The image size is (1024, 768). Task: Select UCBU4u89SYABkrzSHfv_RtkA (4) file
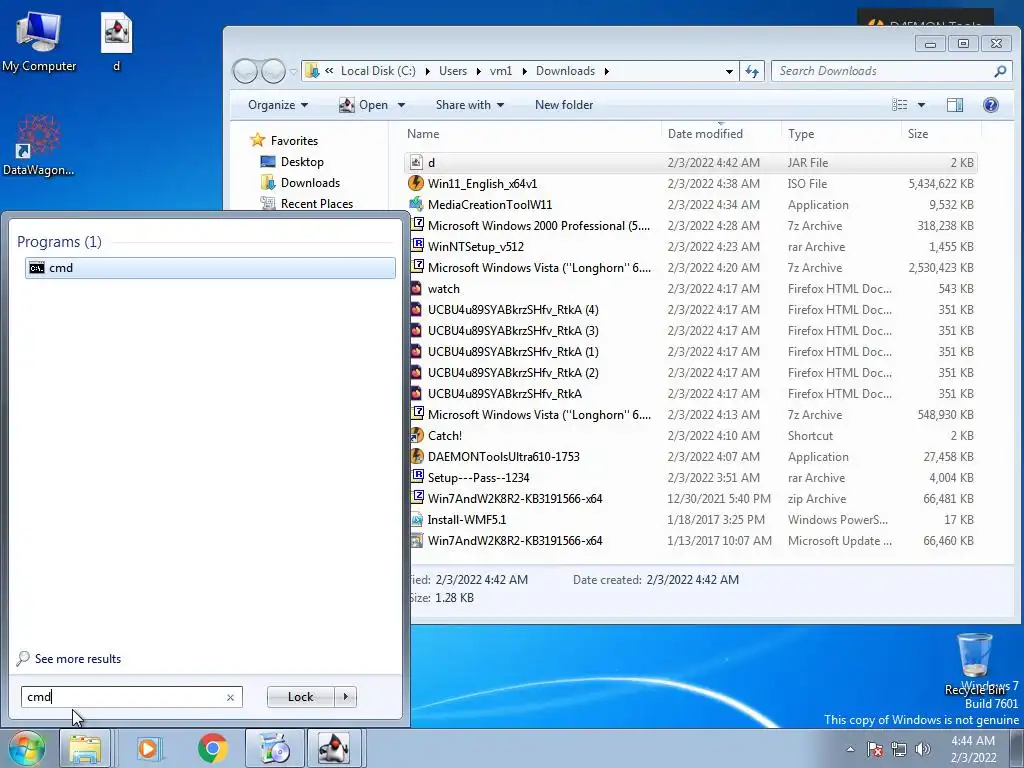(x=691, y=310)
